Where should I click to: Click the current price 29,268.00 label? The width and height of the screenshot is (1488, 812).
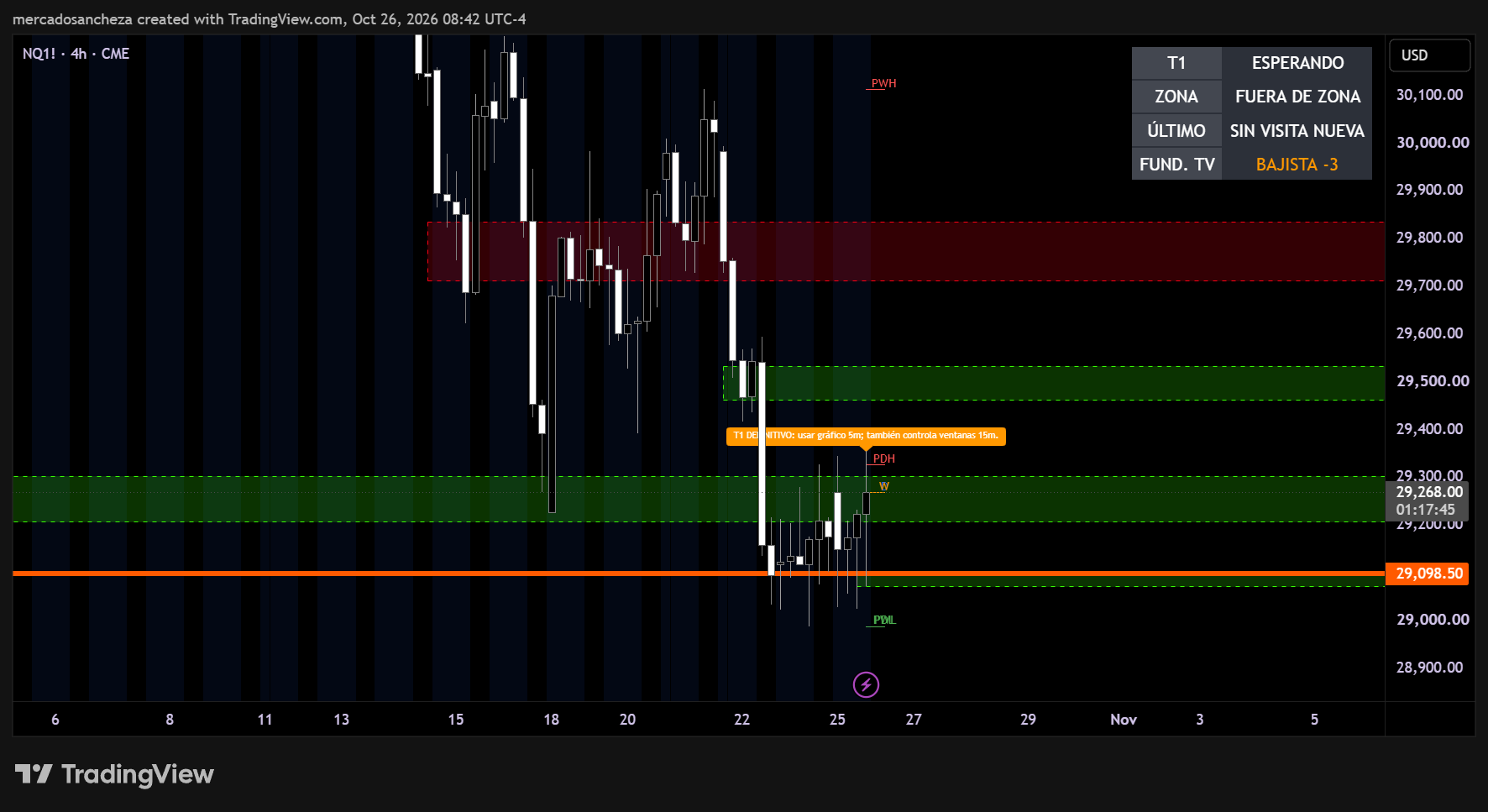point(1429,492)
